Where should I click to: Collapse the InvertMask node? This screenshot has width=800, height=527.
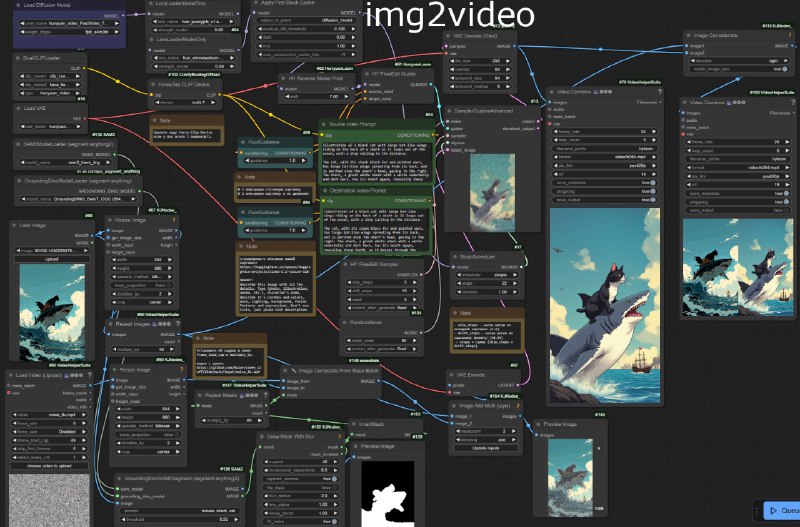pyautogui.click(x=353, y=424)
